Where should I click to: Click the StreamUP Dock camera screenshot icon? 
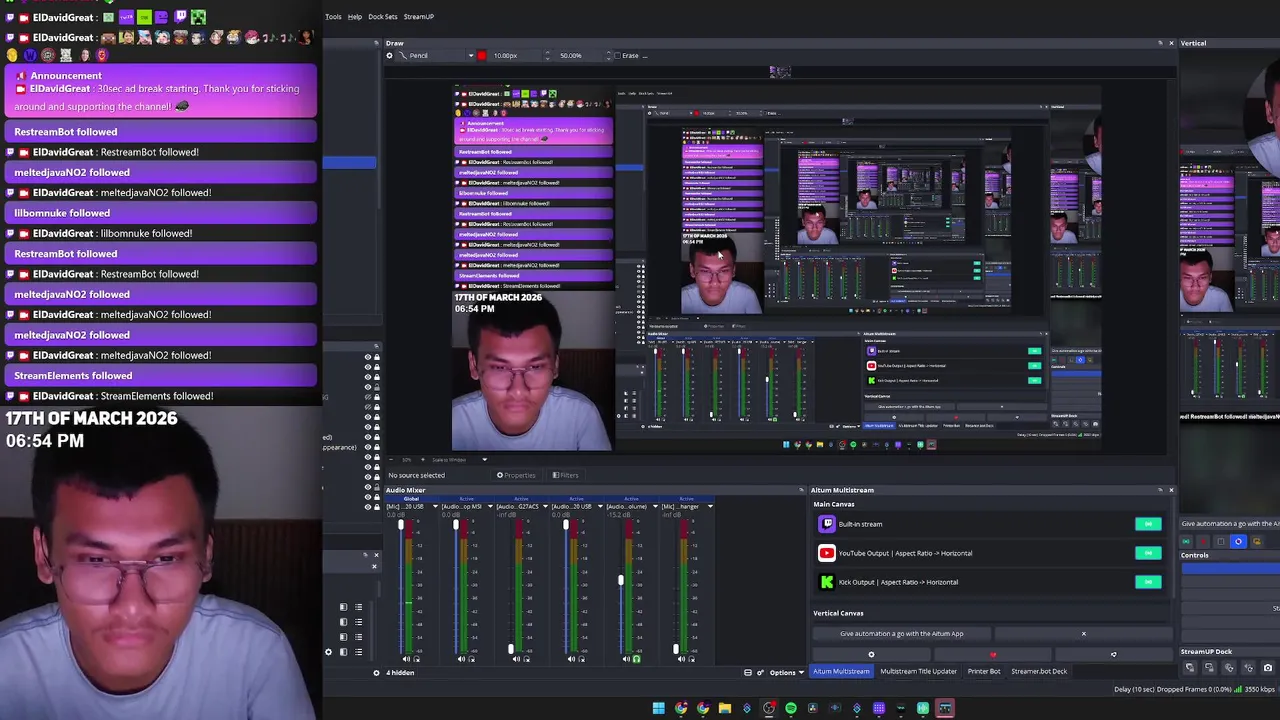tap(1268, 667)
